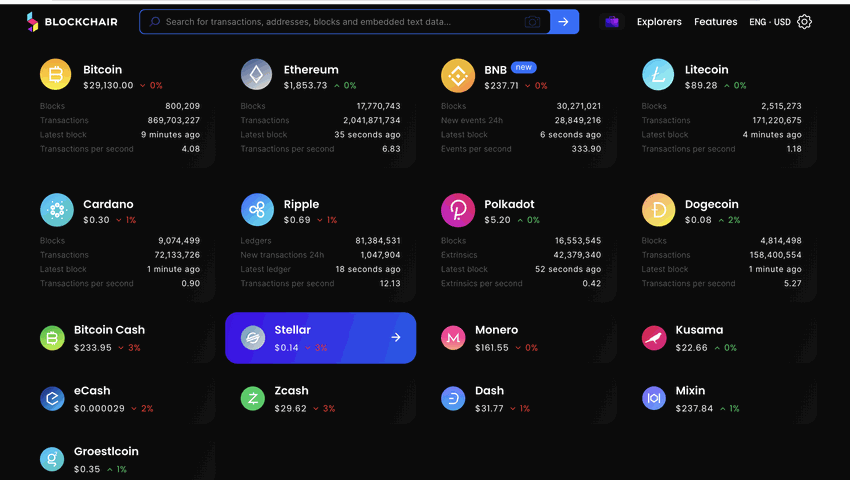
Task: Open the Ethereum diamond logo icon
Action: point(256,74)
